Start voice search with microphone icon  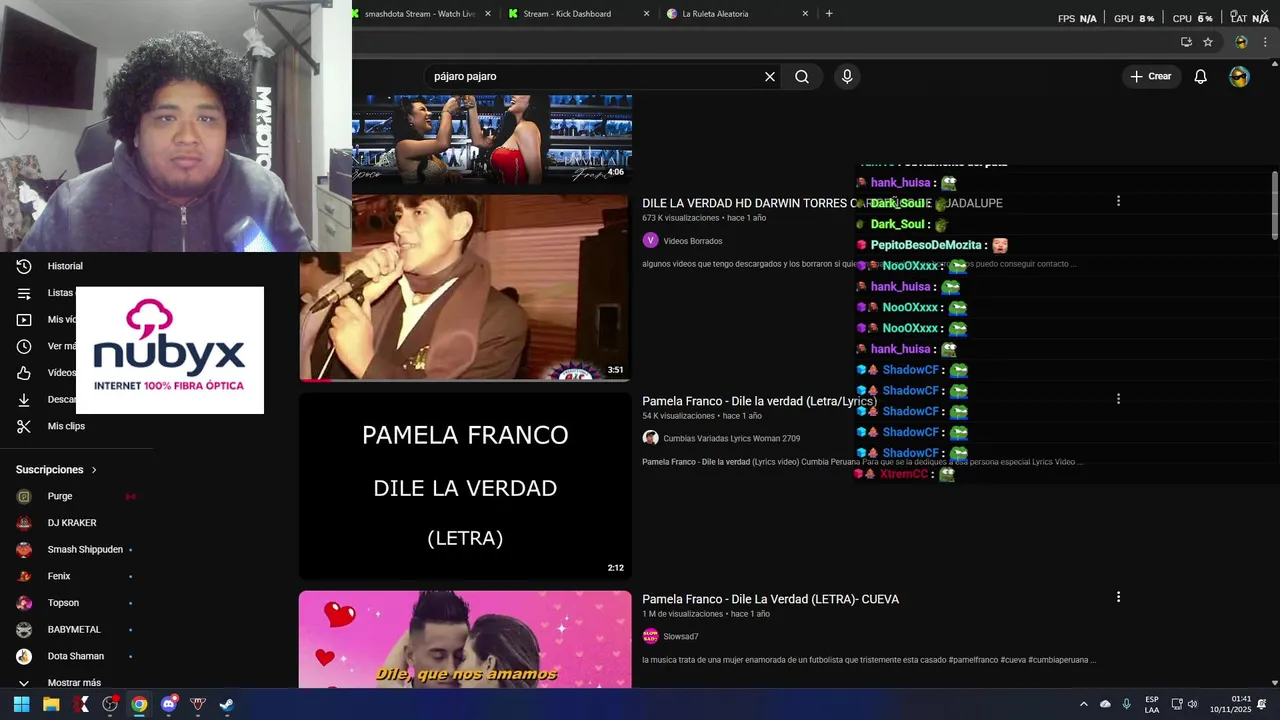click(x=847, y=77)
